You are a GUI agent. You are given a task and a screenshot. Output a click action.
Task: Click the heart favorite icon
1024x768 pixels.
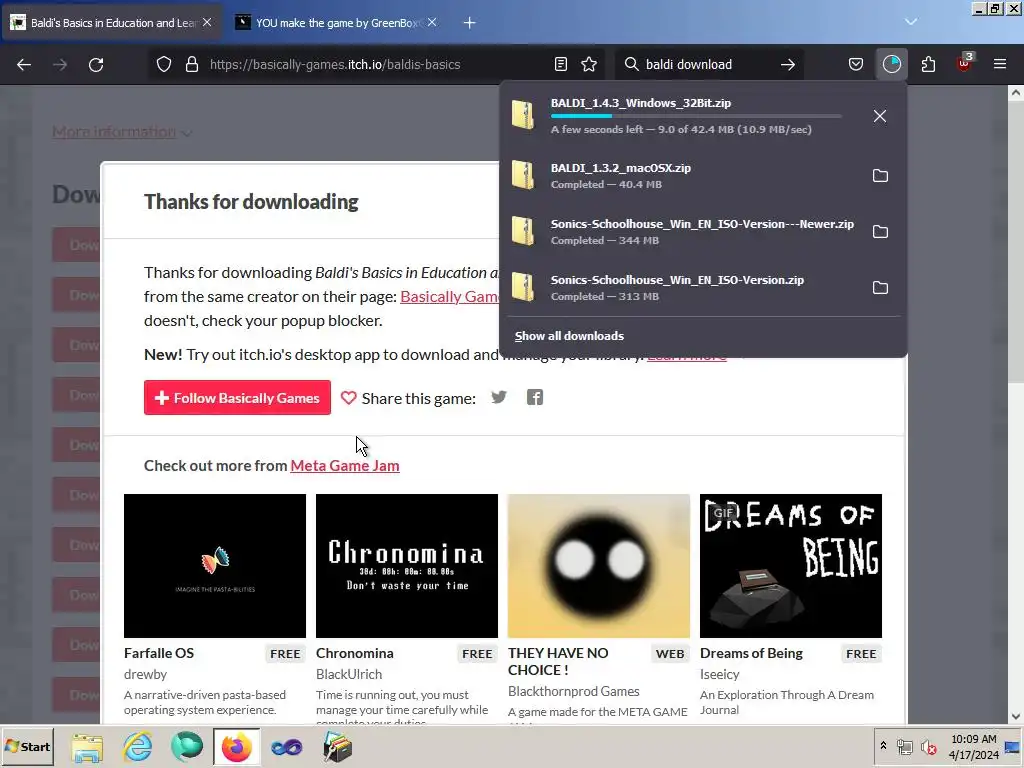[x=348, y=398]
